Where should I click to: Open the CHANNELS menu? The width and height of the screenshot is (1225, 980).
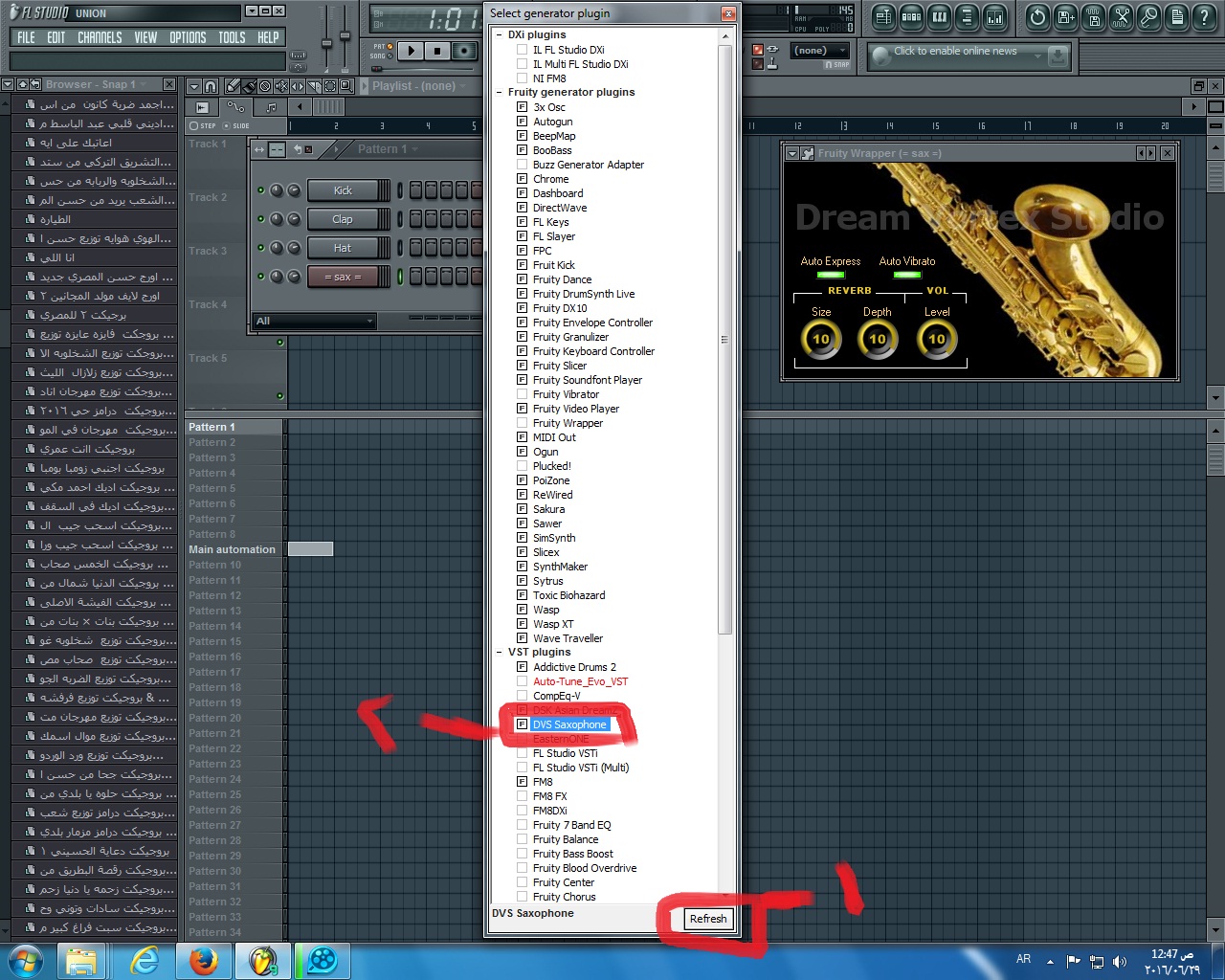pyautogui.click(x=100, y=37)
